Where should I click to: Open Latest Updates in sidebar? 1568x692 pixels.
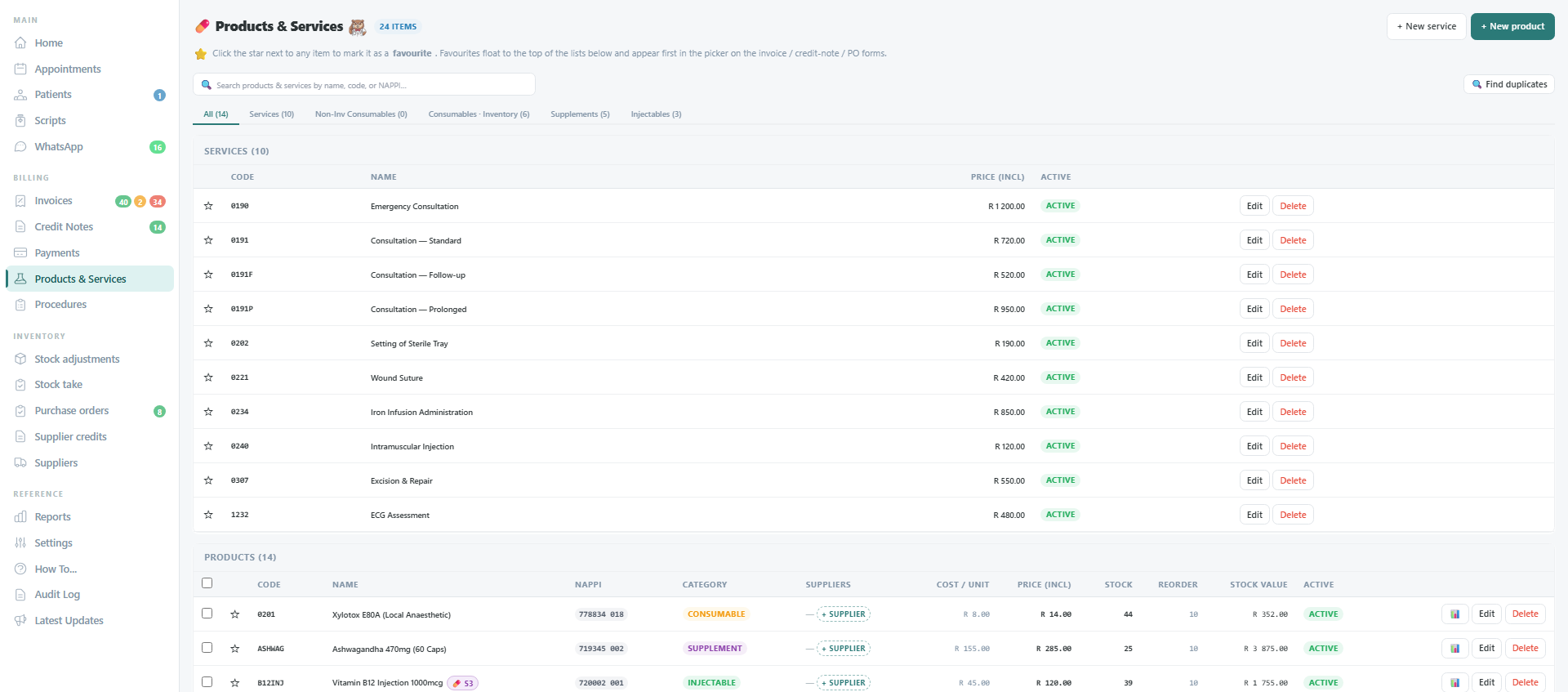click(90, 621)
